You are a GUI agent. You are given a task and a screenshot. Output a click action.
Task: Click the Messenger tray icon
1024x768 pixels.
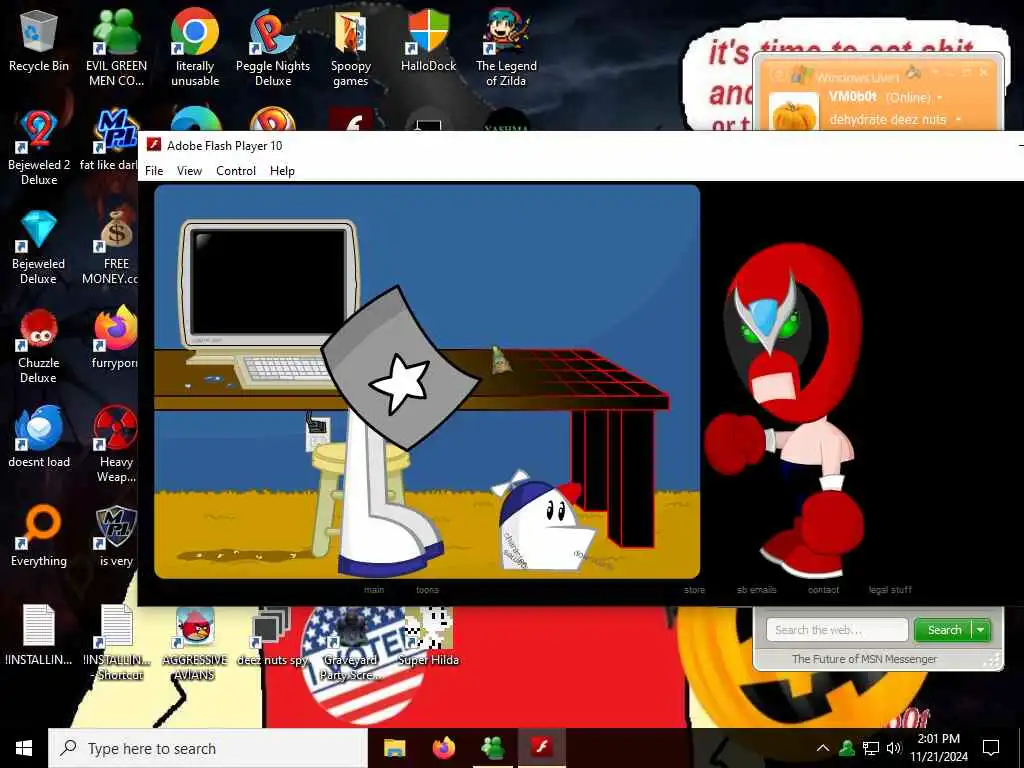pyautogui.click(x=847, y=748)
